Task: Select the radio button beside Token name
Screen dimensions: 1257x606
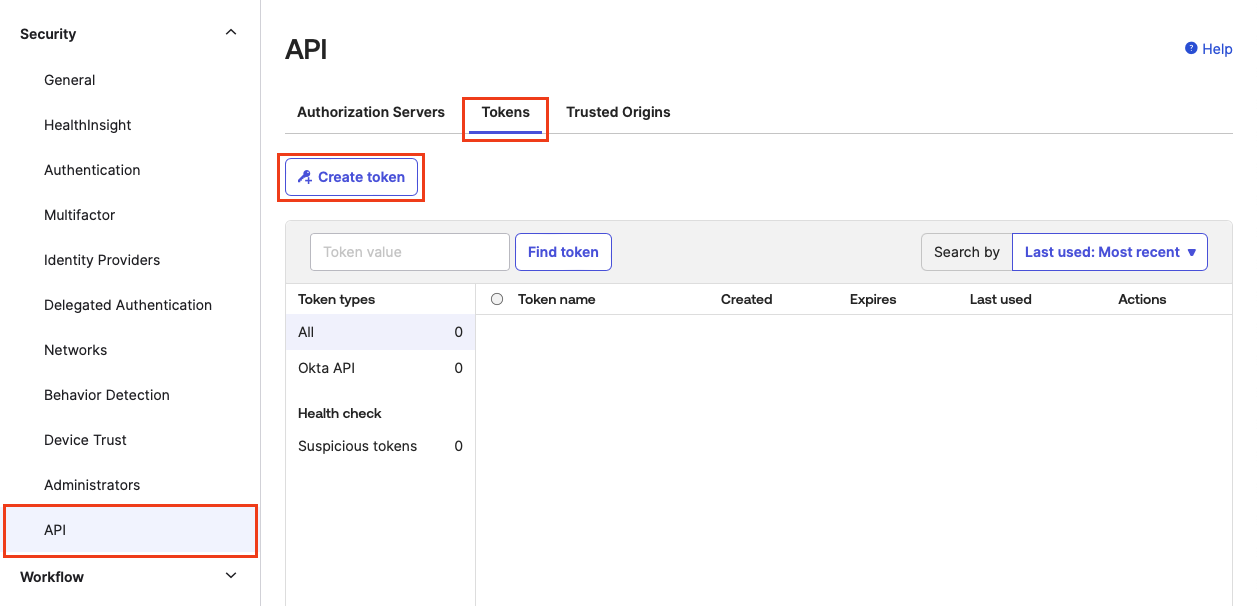Action: click(497, 299)
